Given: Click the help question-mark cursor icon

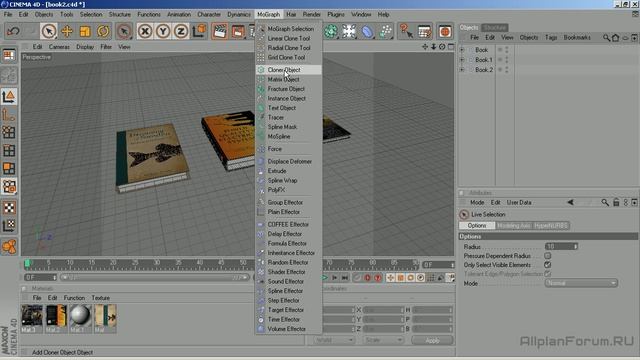Looking at the screenshot, I should (406, 31).
